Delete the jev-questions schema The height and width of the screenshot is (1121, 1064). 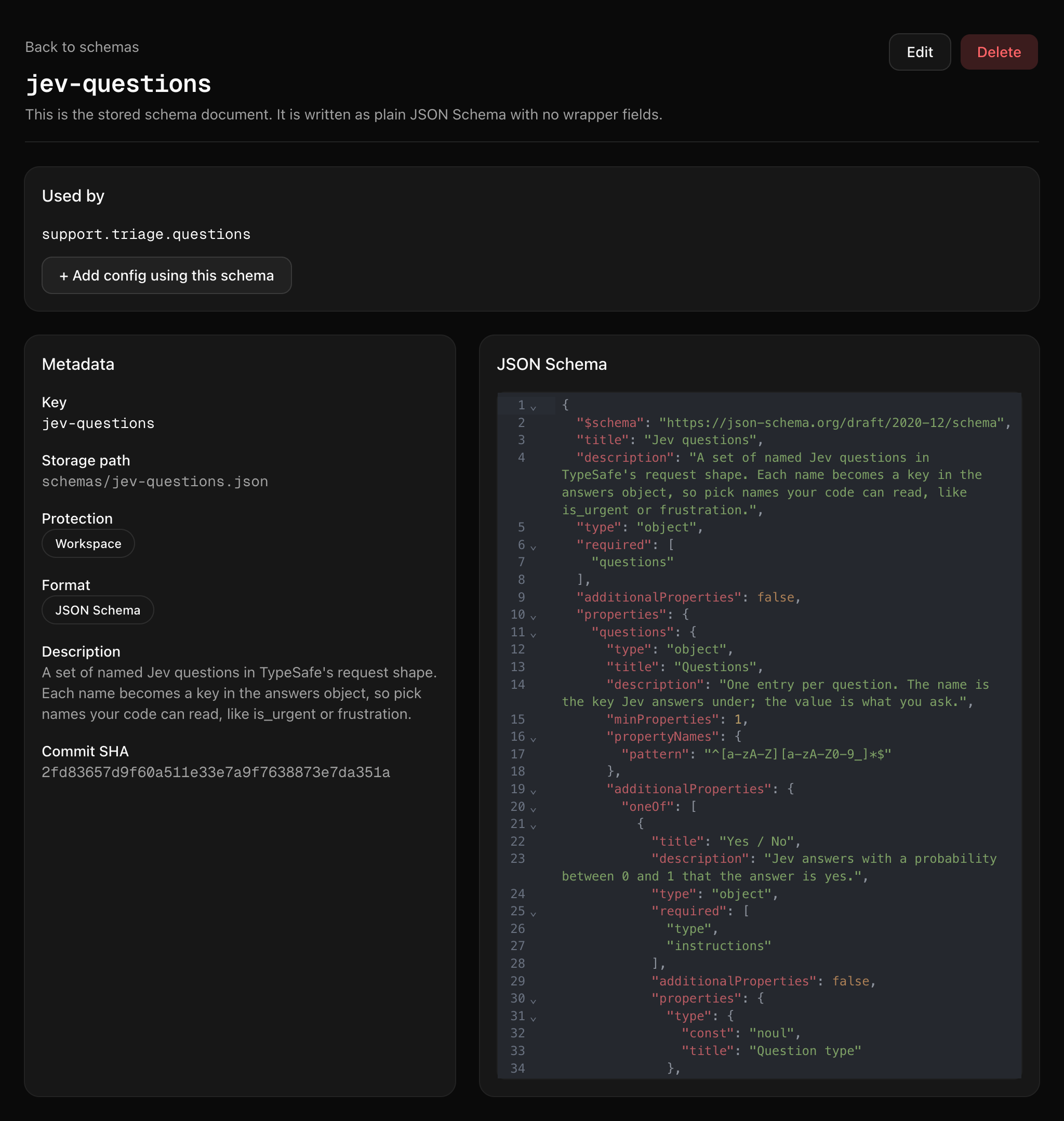point(999,52)
